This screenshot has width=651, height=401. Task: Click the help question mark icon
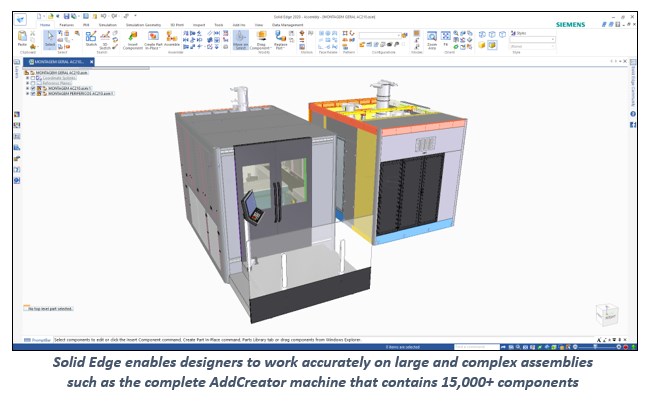(x=633, y=114)
